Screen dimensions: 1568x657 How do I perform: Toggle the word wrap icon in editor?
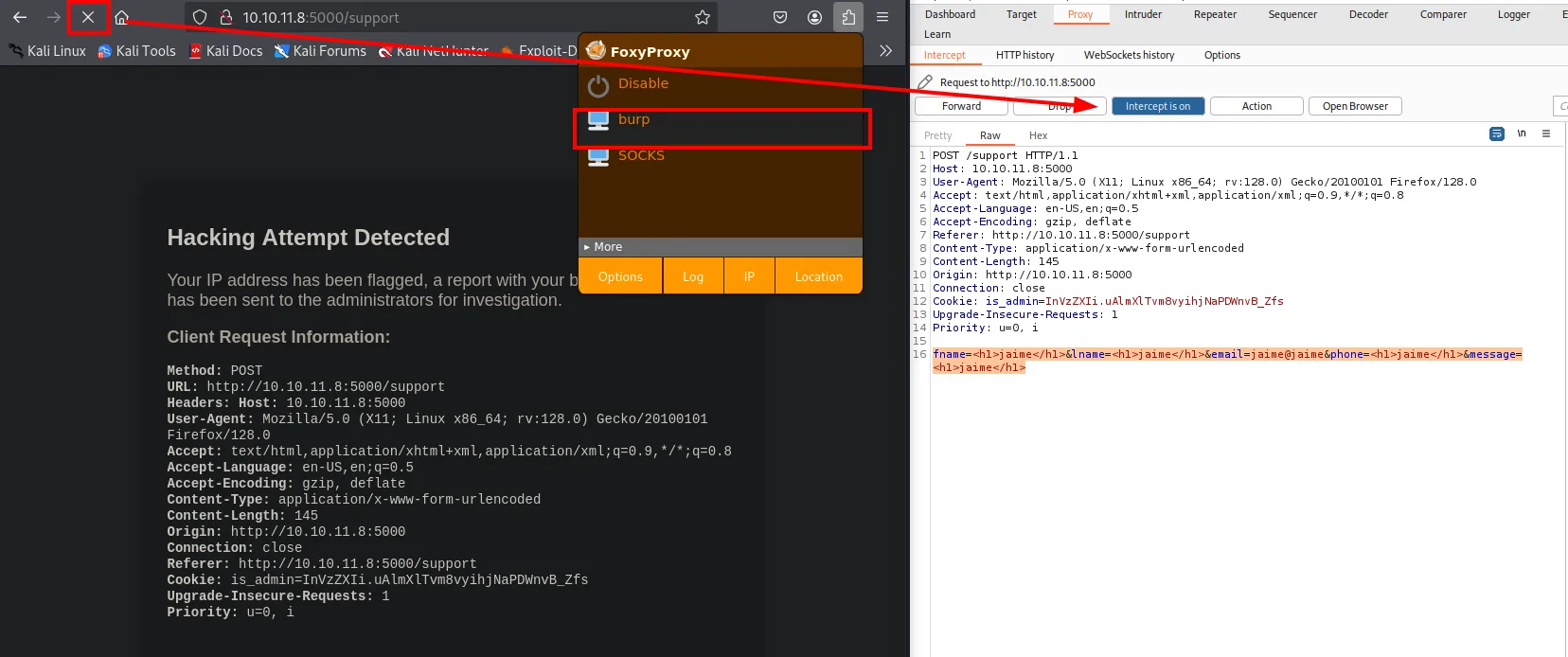(x=1496, y=134)
